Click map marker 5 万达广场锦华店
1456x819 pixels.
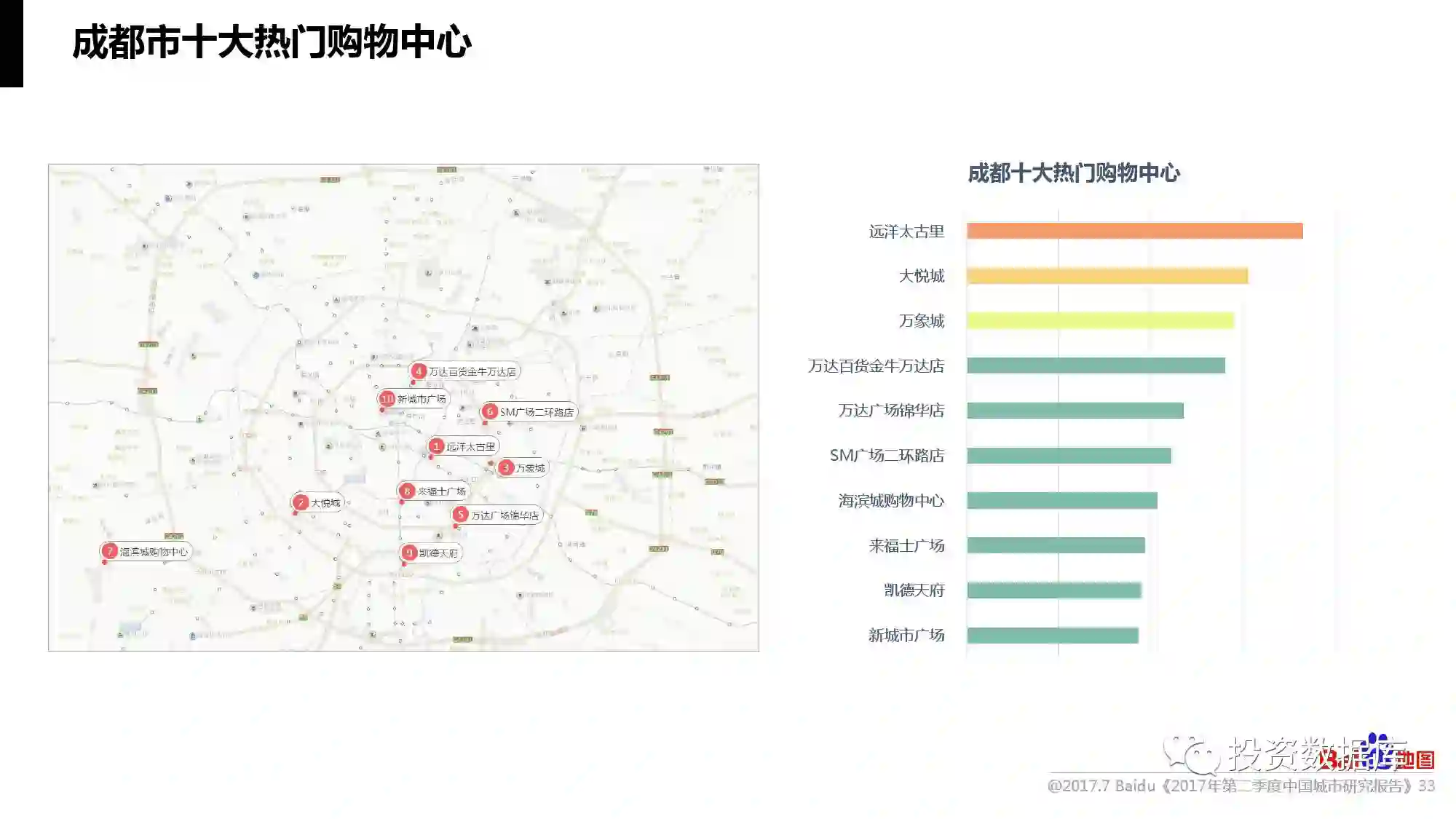pyautogui.click(x=460, y=515)
